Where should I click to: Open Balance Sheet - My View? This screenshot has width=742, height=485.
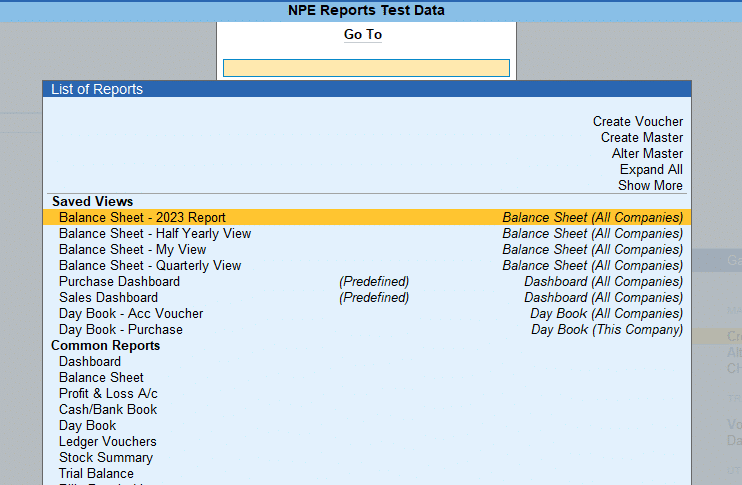[367, 250]
